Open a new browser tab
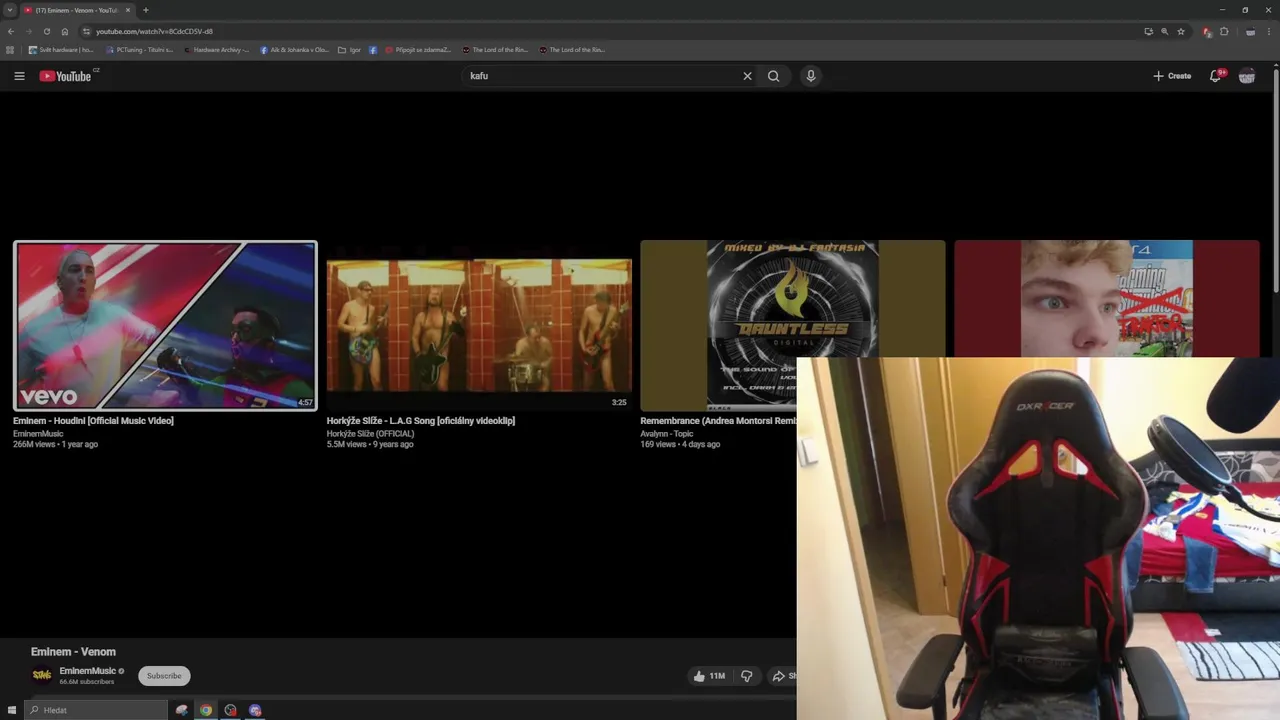Screen dimensions: 1280x720 tap(145, 10)
